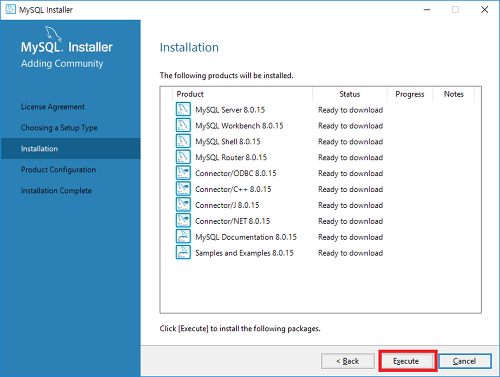Click the Connector/C++ 8.0.15 icon
This screenshot has height=377, width=500.
tap(183, 189)
